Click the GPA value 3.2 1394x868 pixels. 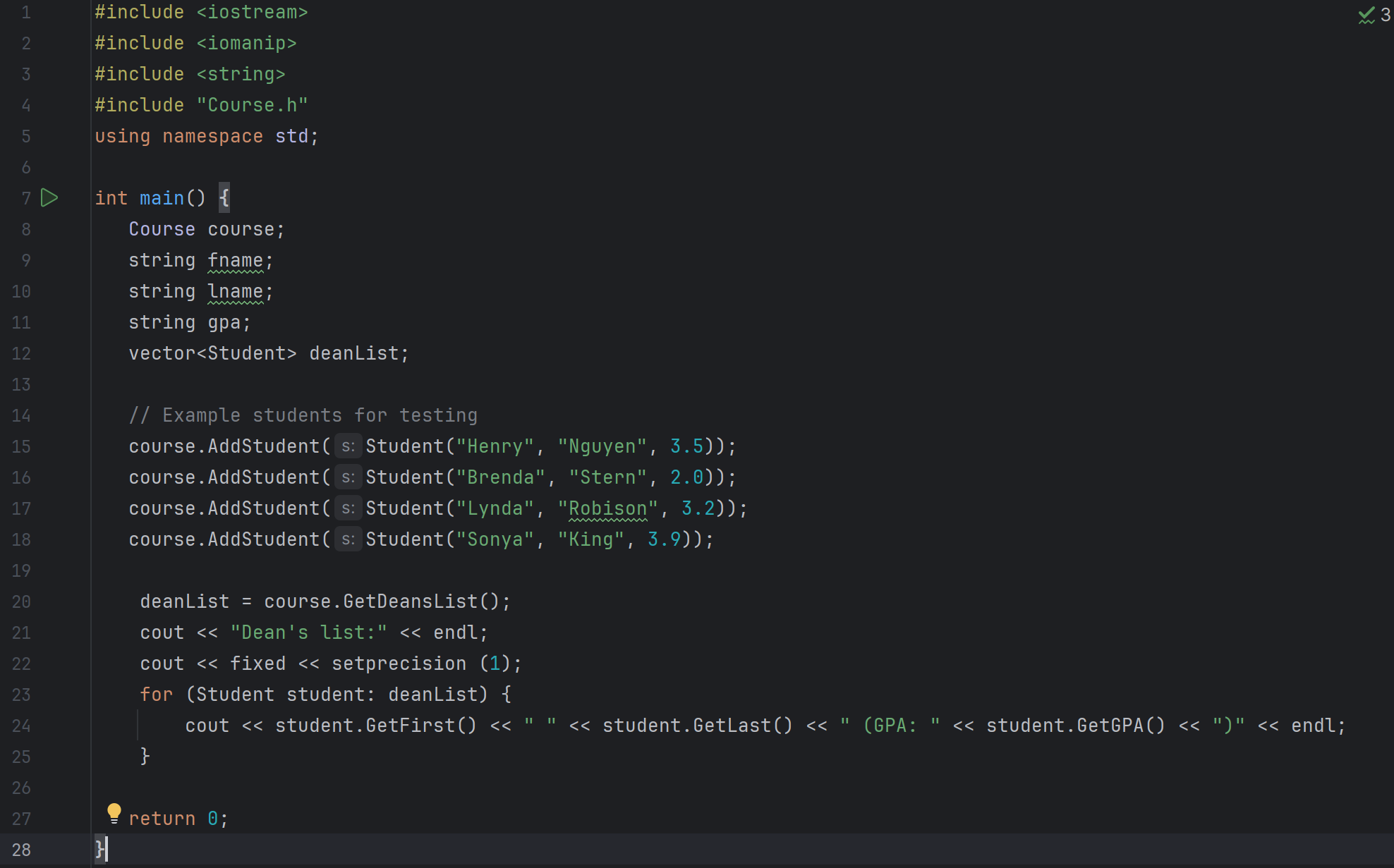[698, 508]
